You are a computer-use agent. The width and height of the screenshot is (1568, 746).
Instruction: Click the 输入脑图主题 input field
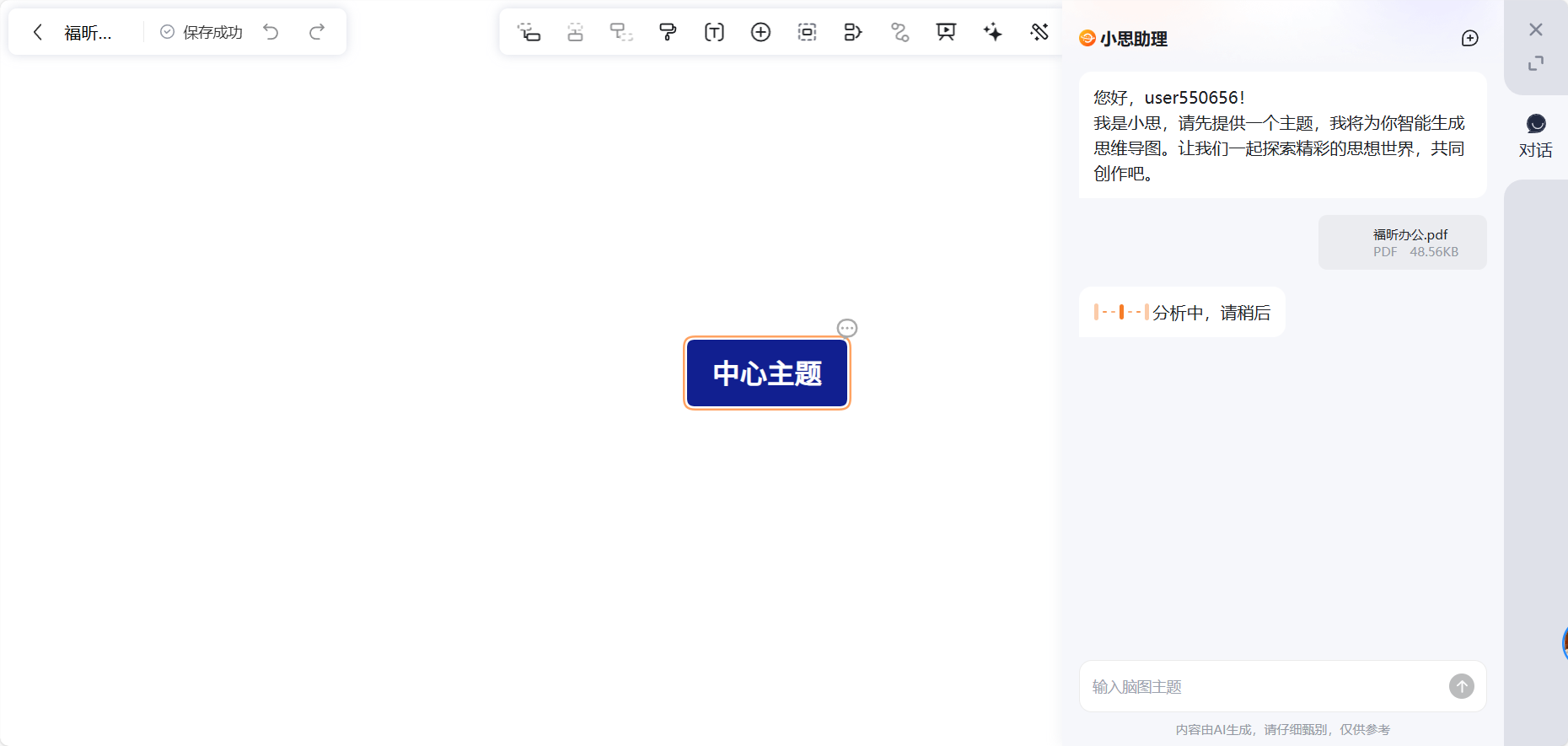1265,687
